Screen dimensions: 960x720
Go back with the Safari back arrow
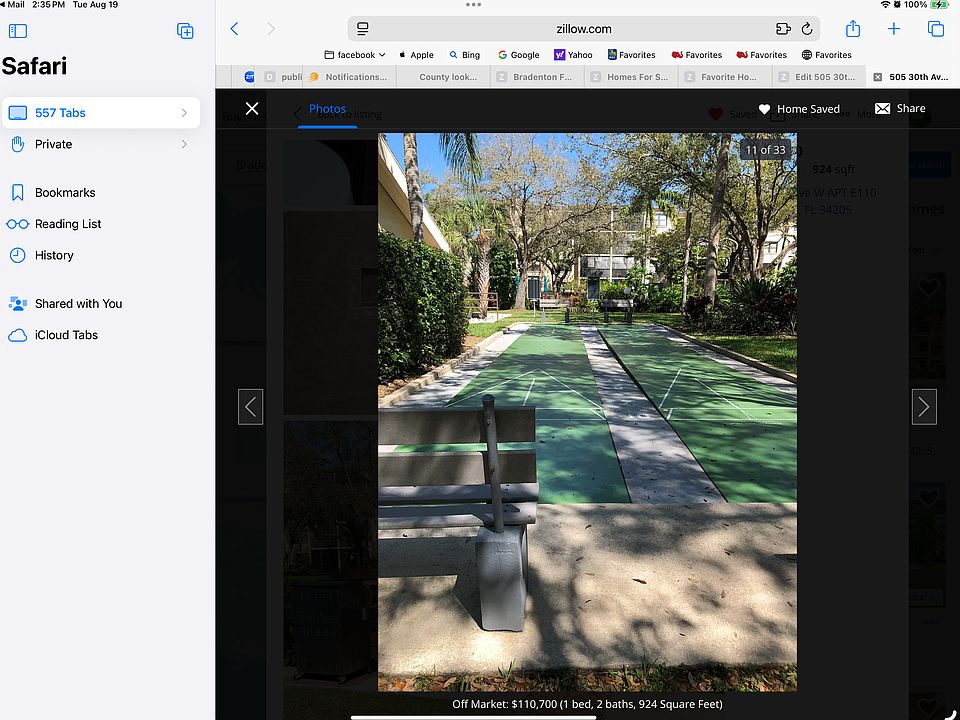tap(234, 29)
